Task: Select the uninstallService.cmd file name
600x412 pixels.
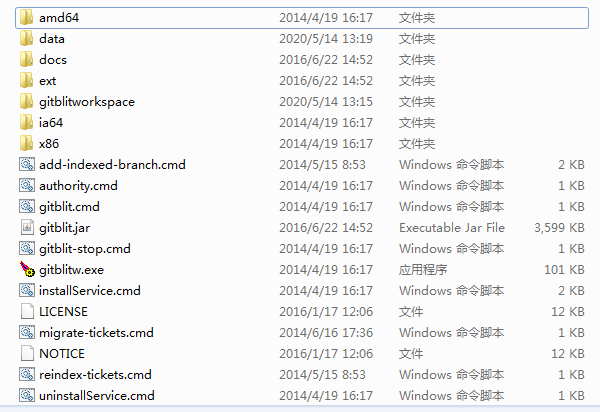Action: click(97, 396)
